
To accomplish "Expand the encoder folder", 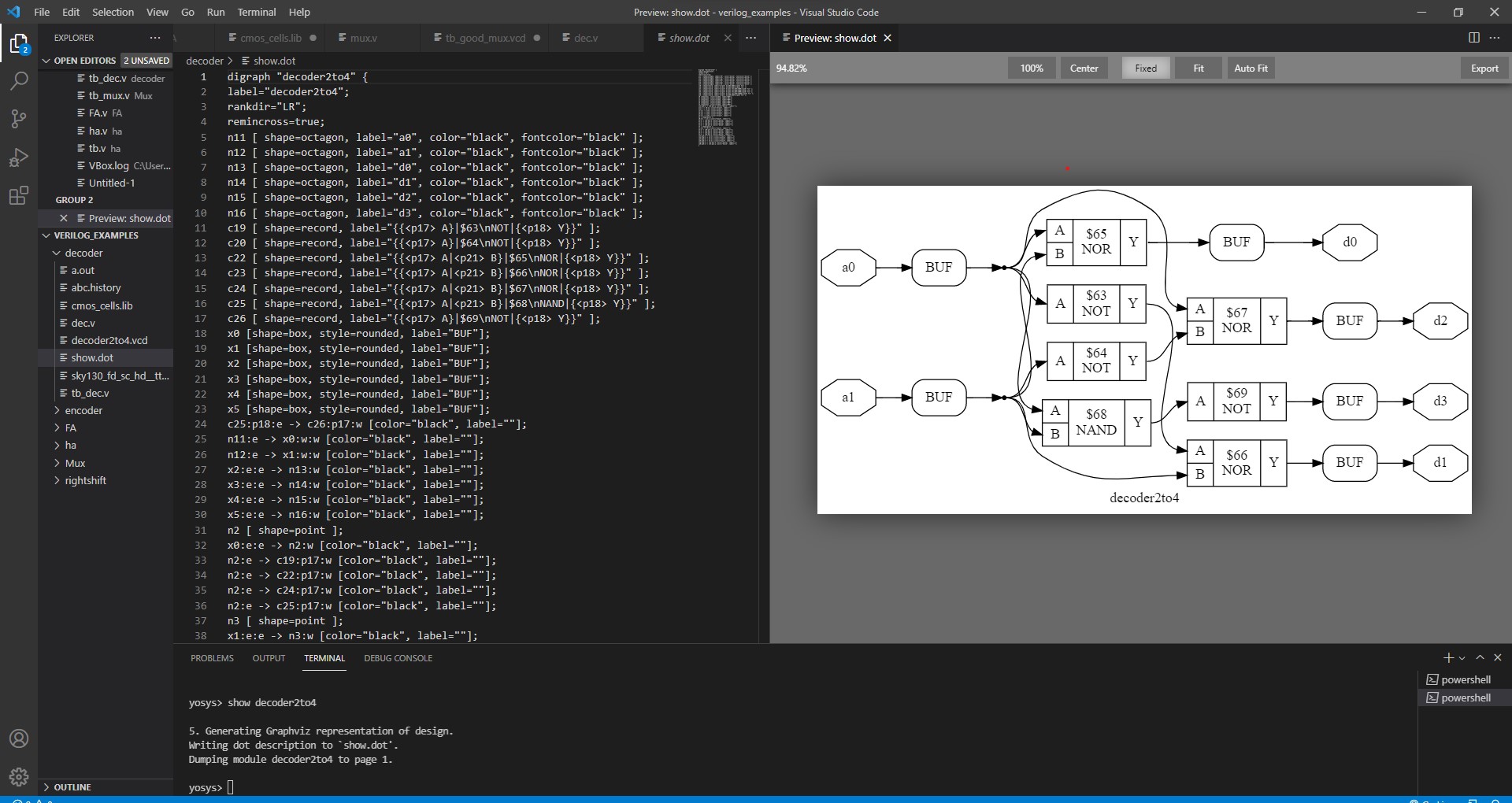I will 83,410.
